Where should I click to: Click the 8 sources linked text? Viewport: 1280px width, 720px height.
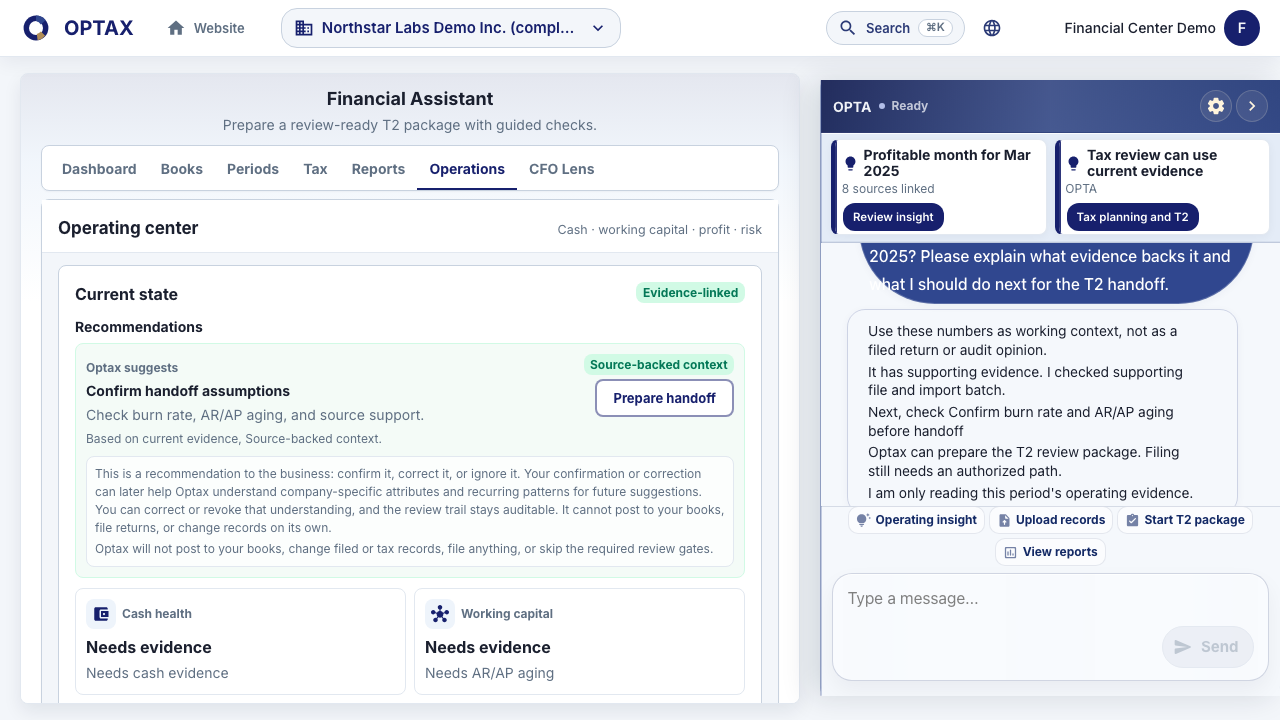pos(888,189)
